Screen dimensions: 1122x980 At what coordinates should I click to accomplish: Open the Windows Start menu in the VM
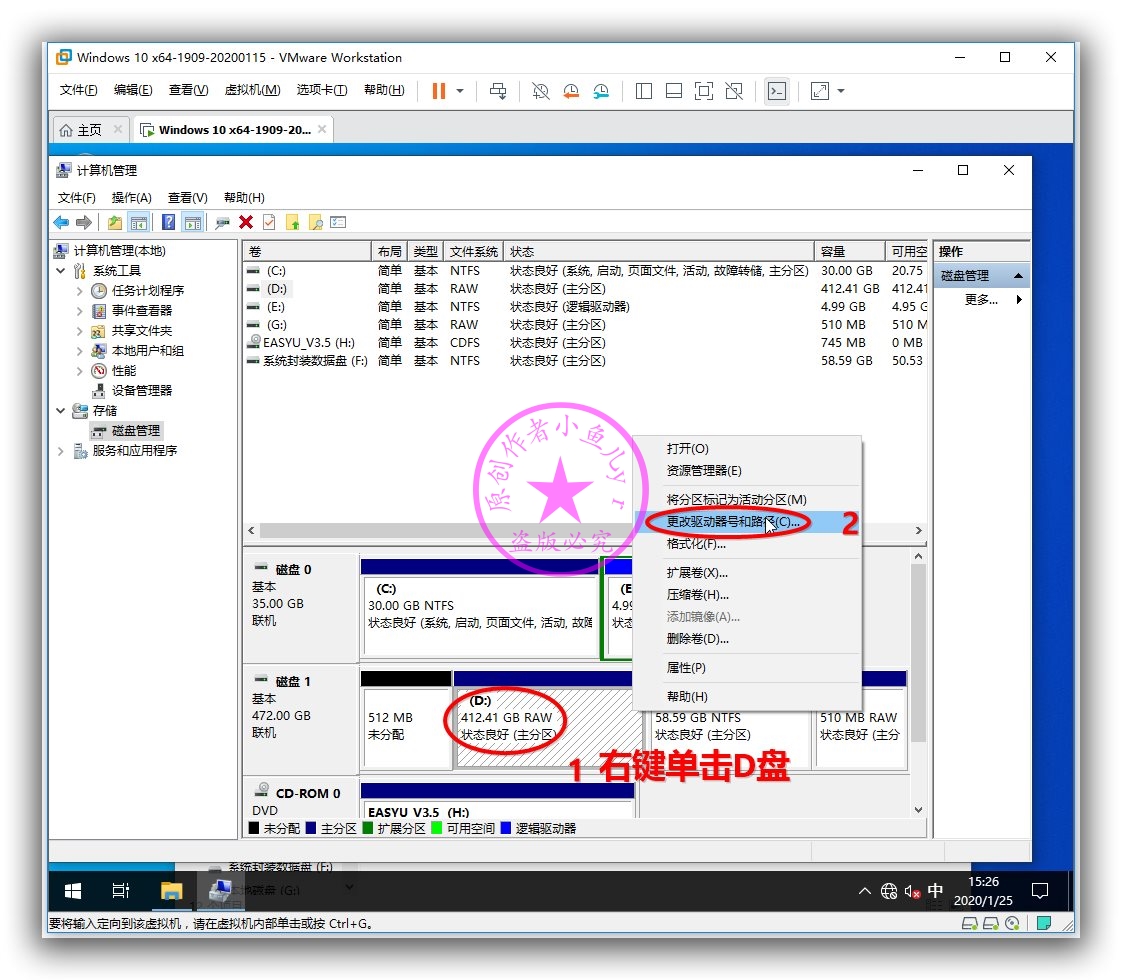pos(73,891)
